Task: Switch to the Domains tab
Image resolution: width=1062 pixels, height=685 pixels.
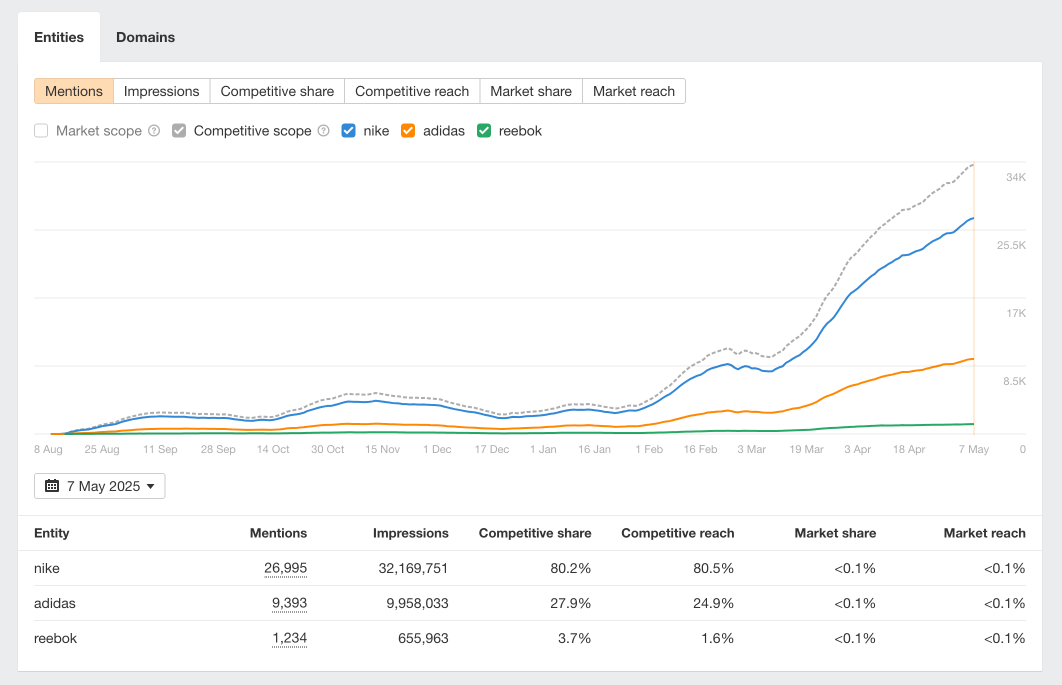Action: (146, 37)
